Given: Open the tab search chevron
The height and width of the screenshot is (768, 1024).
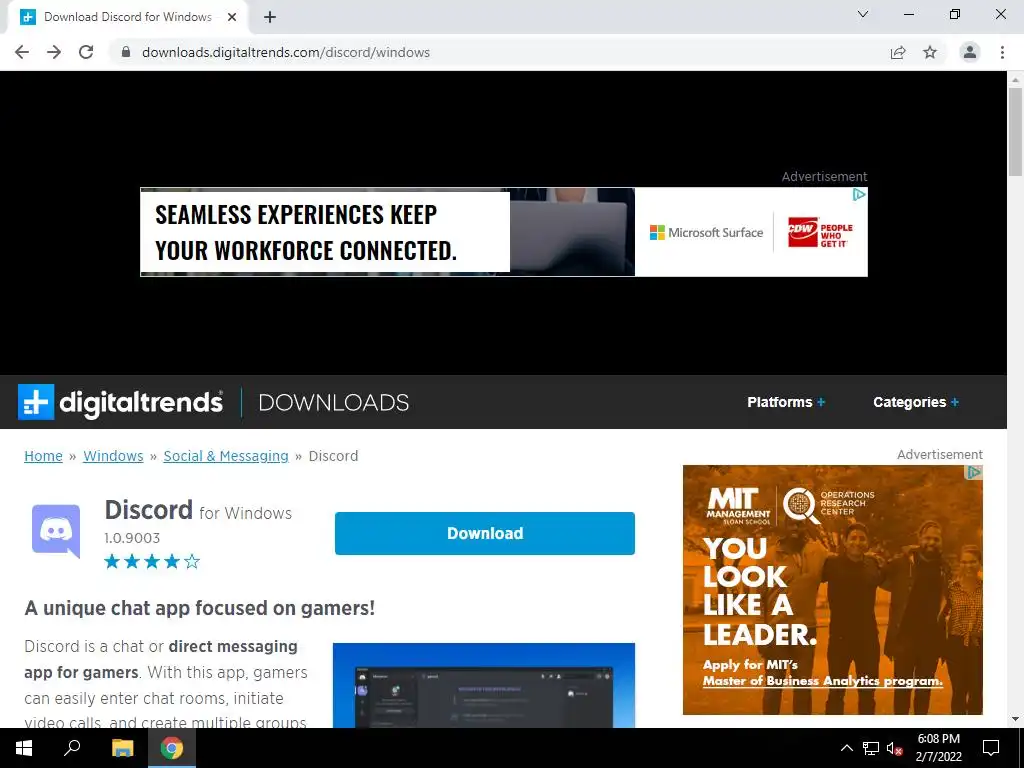Looking at the screenshot, I should 863,14.
